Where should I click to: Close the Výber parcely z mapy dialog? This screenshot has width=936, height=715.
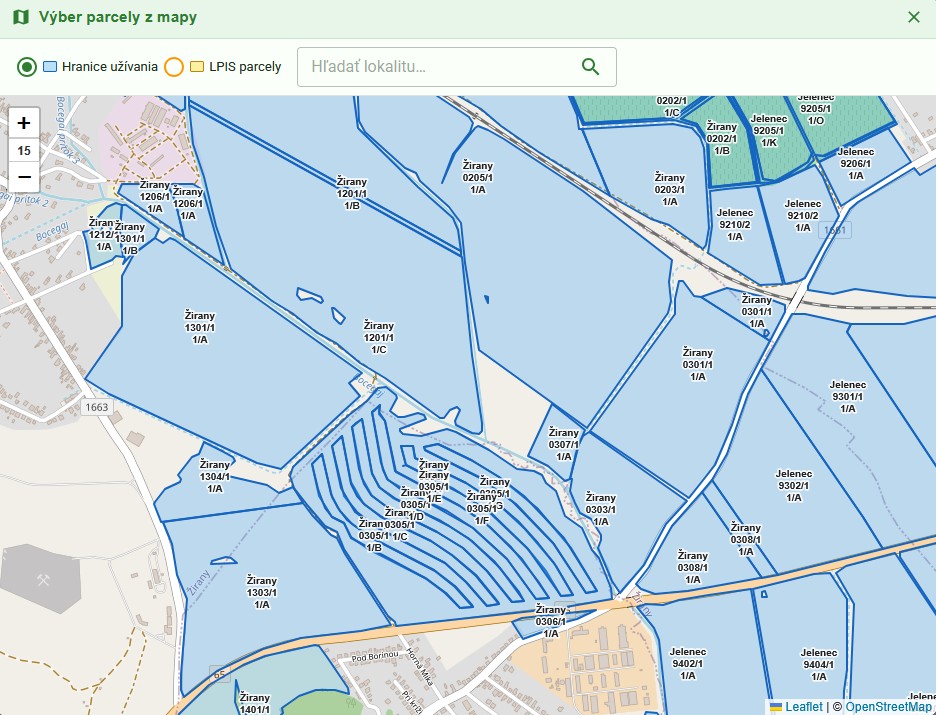[914, 17]
